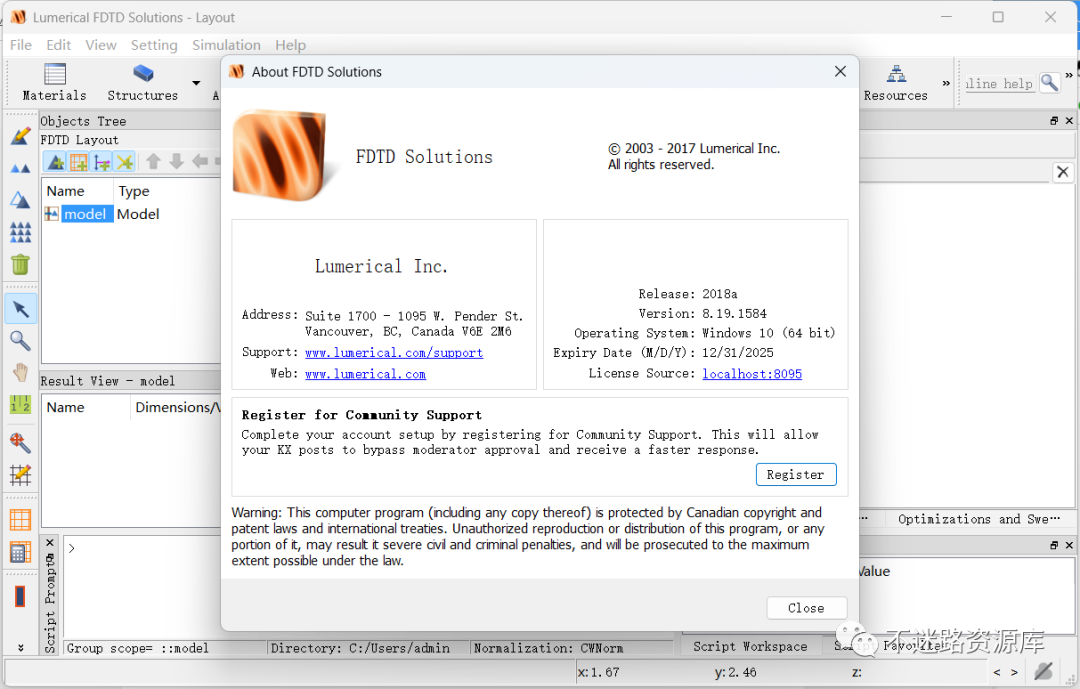Click the Name header in Objects Tree
1080x689 pixels.
point(65,191)
